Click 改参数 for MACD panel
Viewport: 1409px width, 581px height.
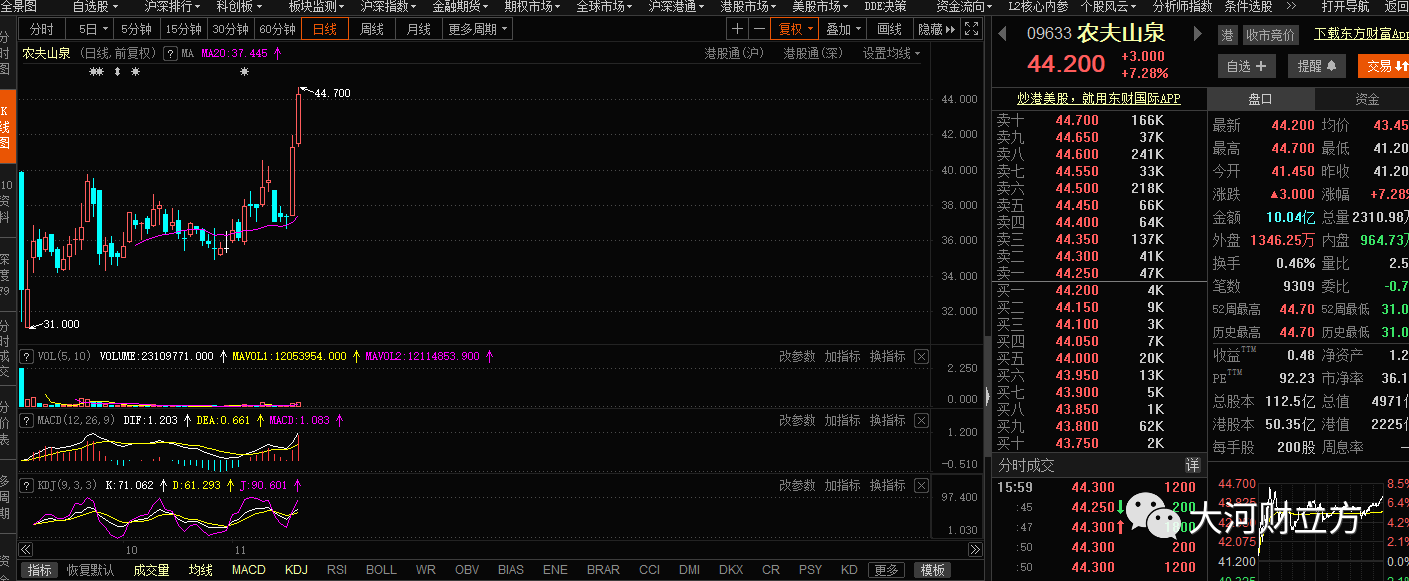797,421
